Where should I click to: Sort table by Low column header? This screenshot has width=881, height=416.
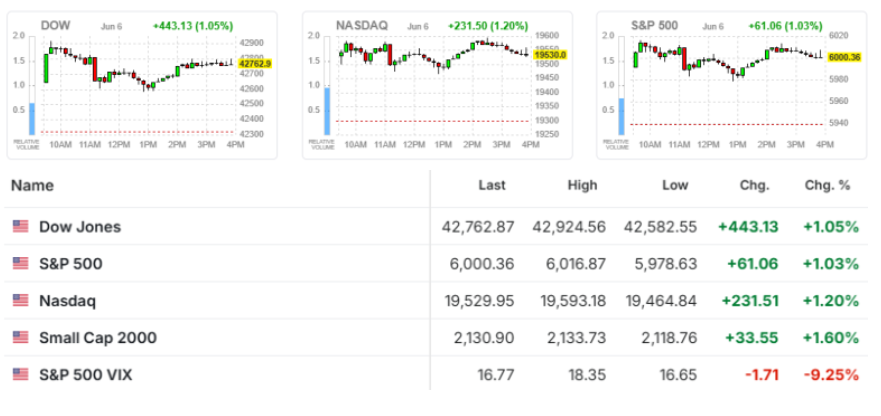click(x=674, y=186)
